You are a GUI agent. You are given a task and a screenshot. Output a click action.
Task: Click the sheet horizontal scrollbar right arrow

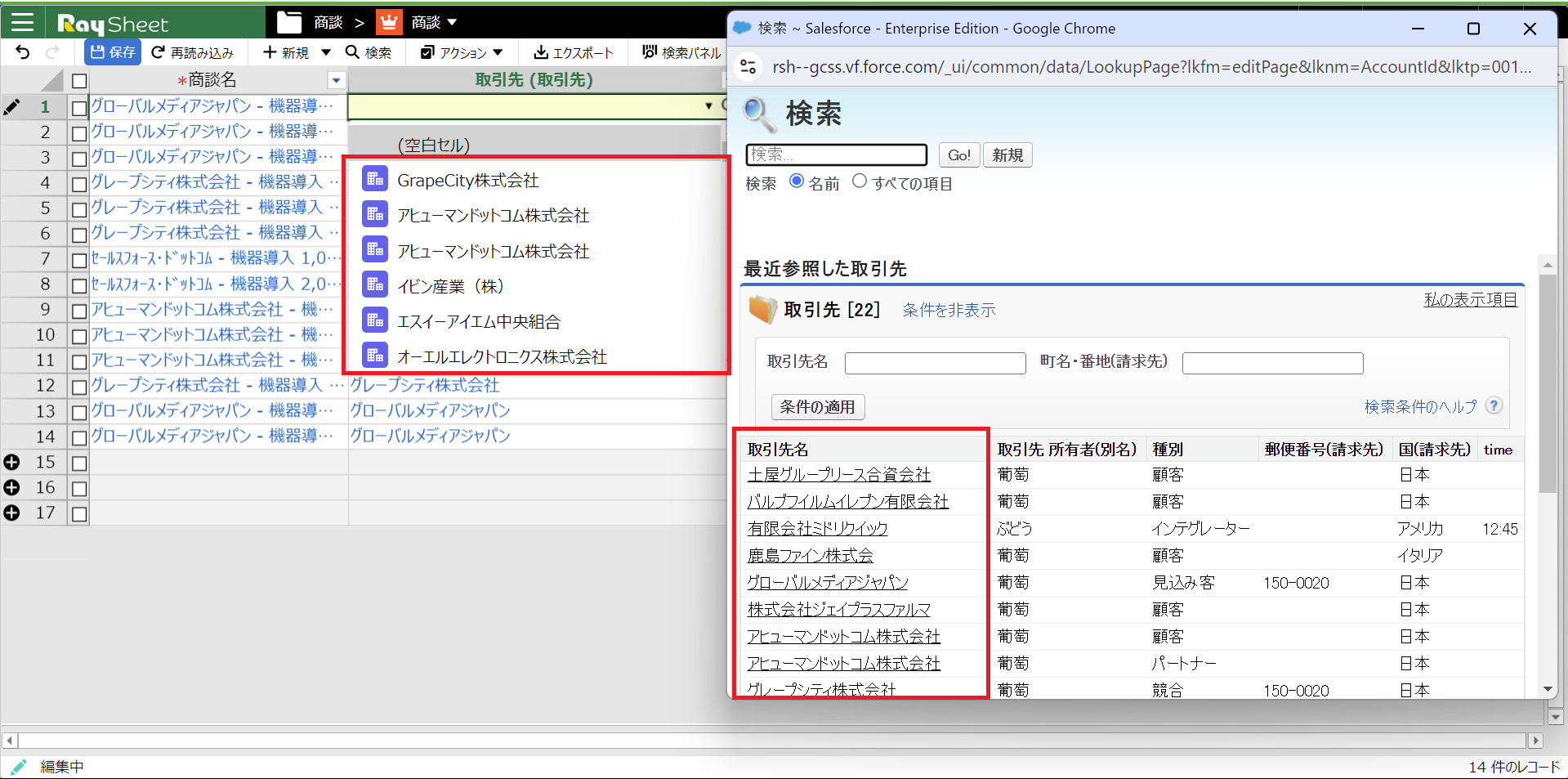(1535, 741)
